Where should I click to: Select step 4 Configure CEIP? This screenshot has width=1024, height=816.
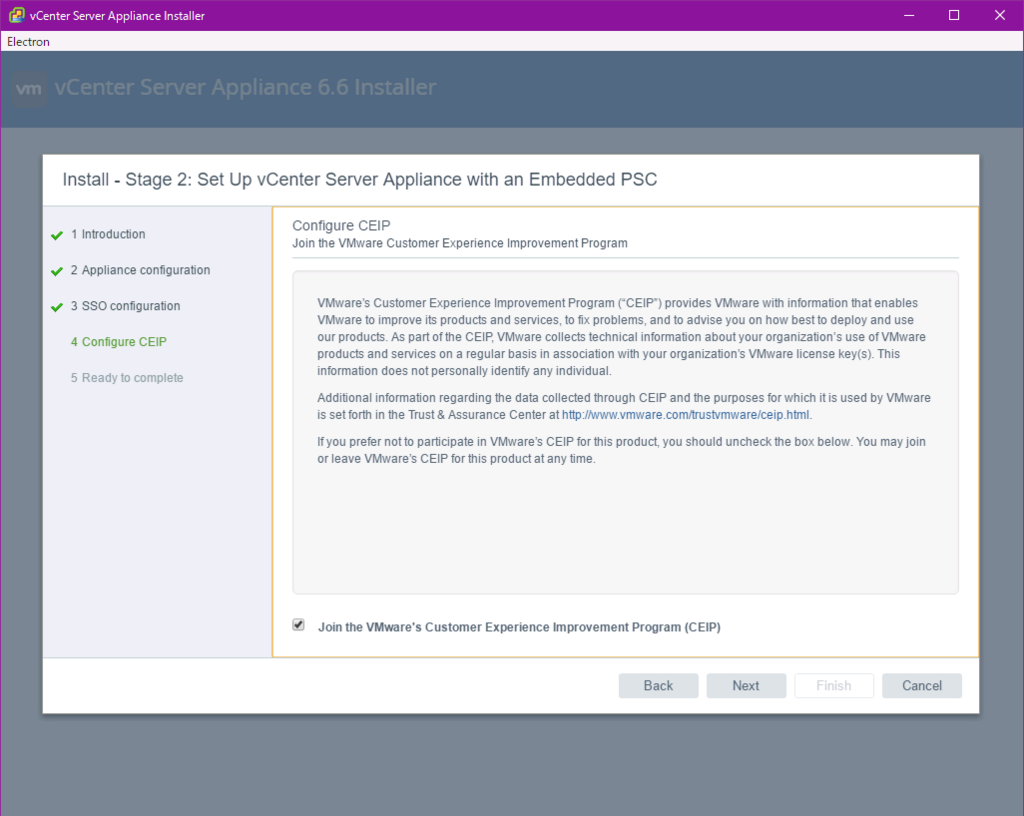coord(119,341)
